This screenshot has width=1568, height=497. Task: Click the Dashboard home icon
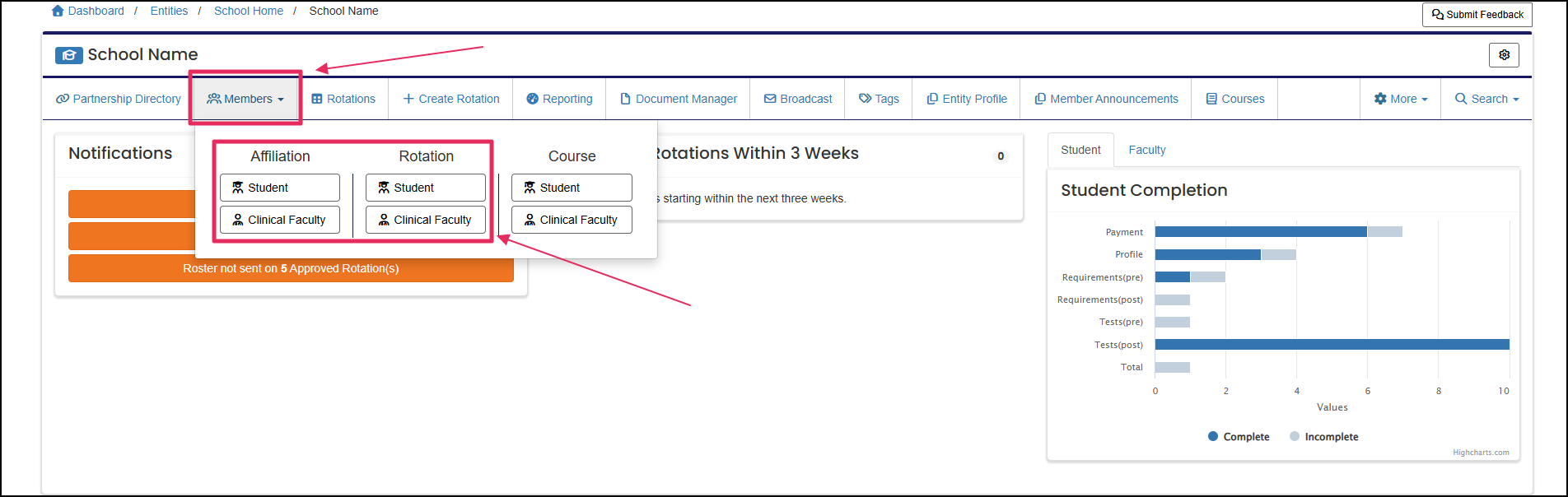click(58, 11)
